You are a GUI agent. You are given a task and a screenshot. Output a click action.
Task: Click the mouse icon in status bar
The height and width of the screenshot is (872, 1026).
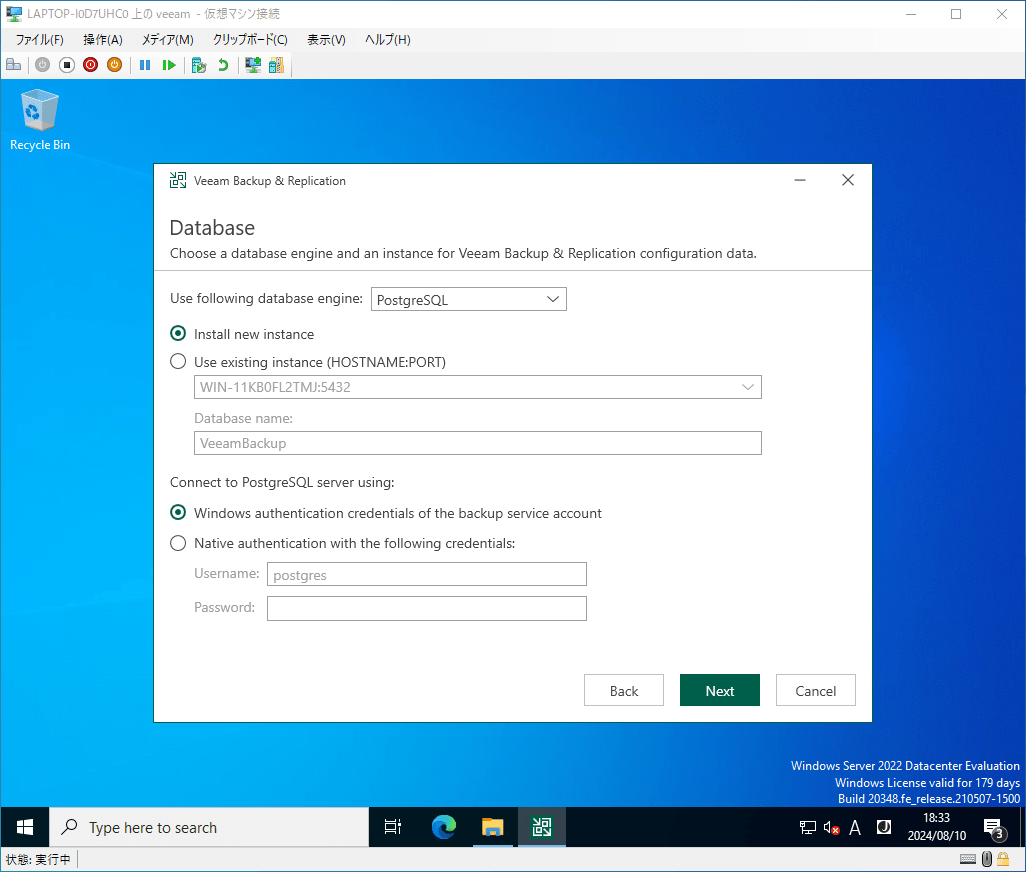click(987, 859)
